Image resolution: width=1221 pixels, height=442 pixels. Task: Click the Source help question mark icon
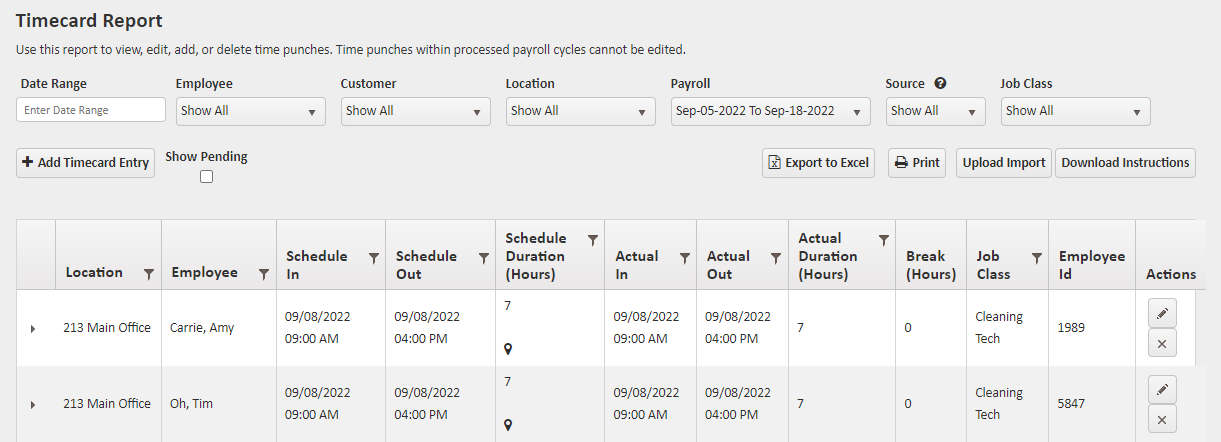click(x=940, y=84)
